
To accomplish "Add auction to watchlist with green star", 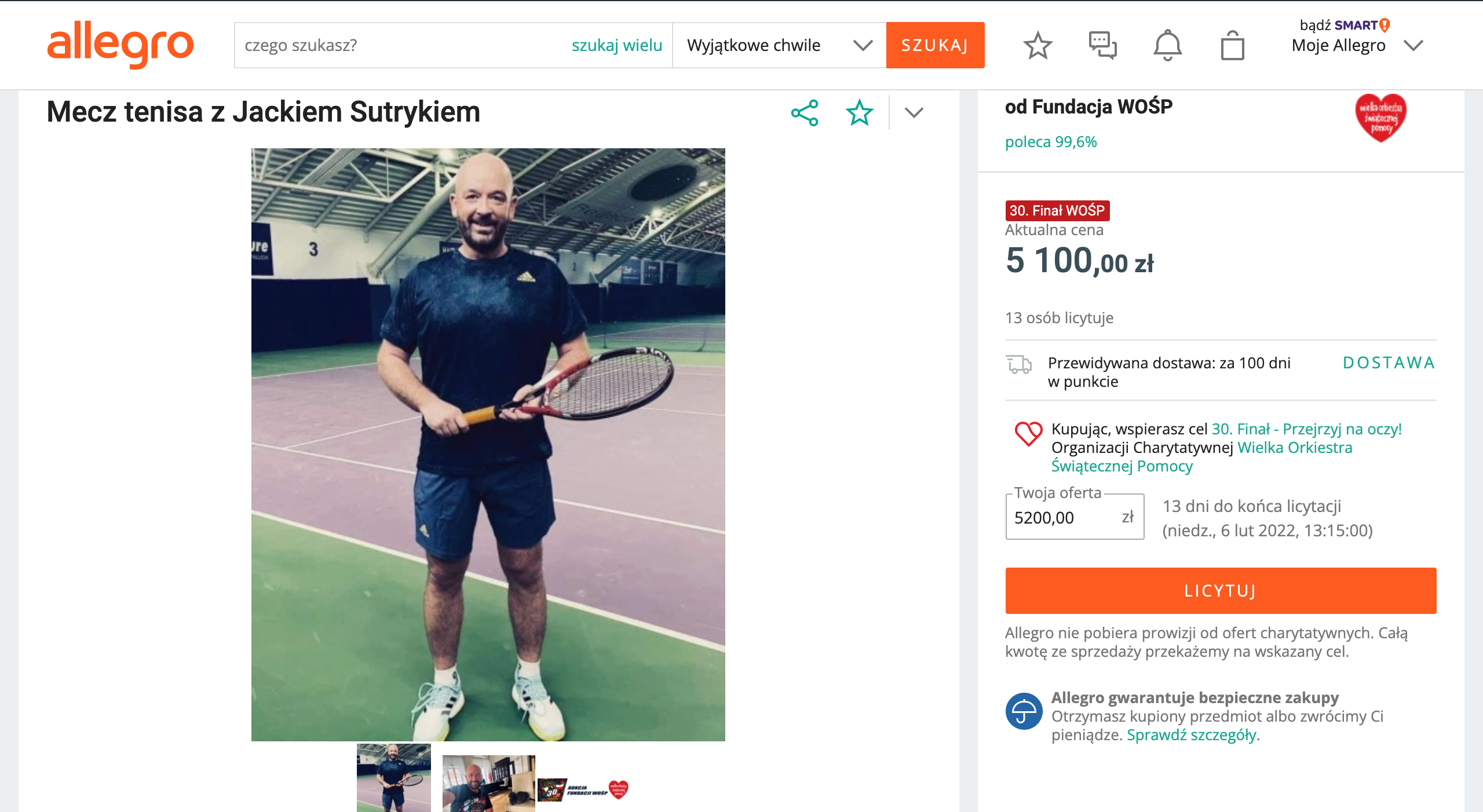I will coord(859,112).
